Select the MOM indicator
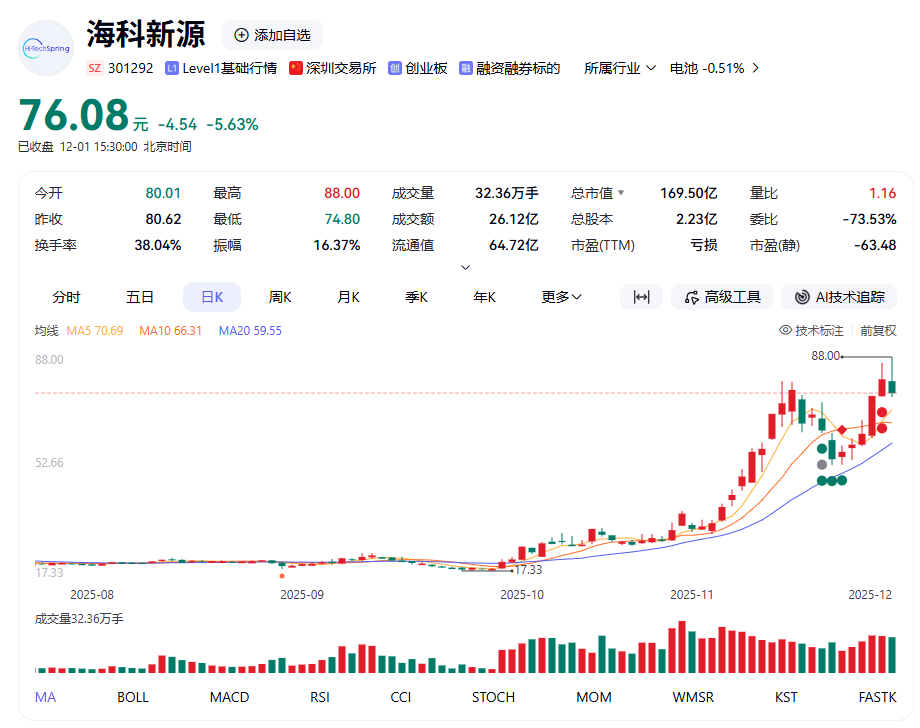 [x=594, y=697]
